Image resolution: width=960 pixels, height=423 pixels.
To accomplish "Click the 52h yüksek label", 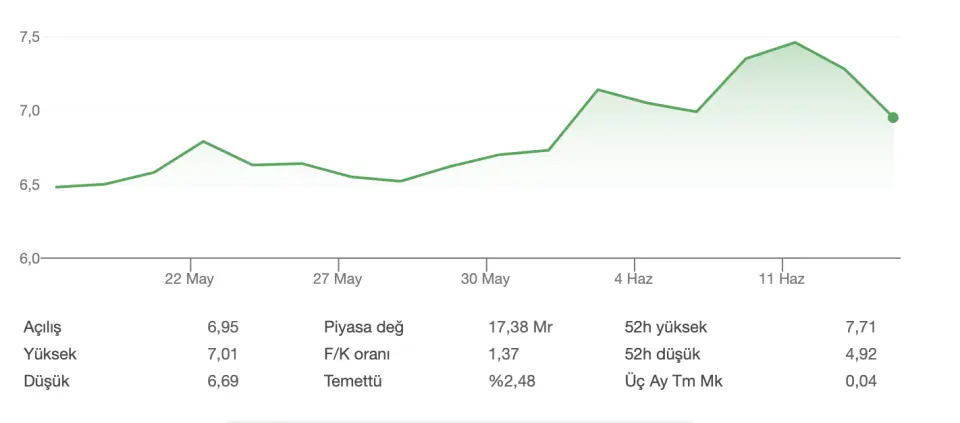I will (665, 327).
